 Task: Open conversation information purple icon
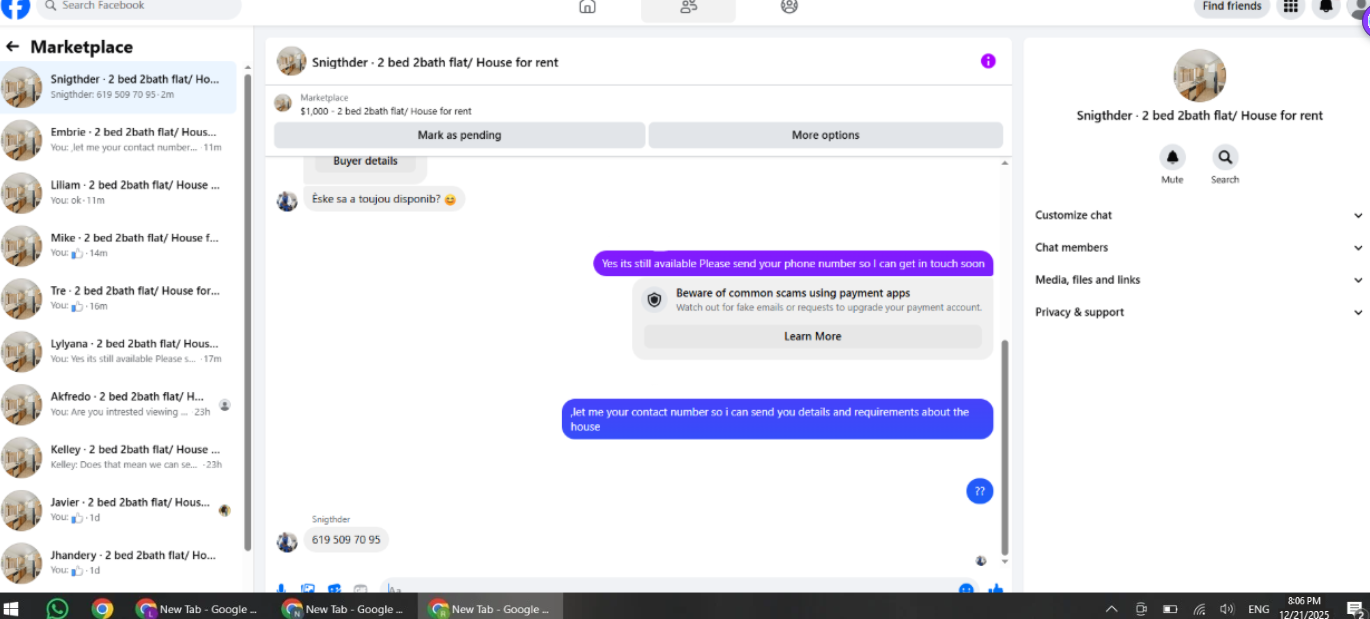(x=988, y=61)
